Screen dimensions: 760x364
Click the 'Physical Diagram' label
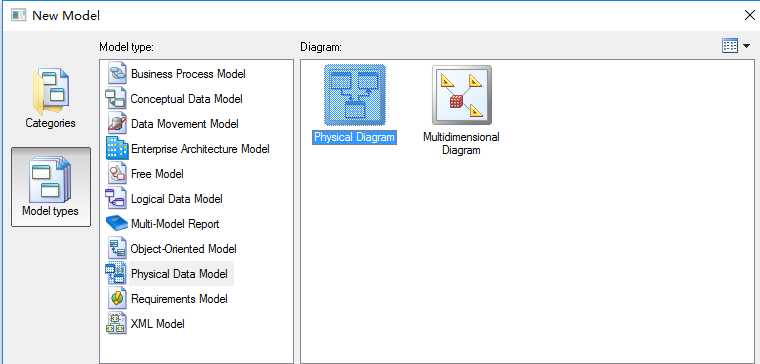coord(354,137)
